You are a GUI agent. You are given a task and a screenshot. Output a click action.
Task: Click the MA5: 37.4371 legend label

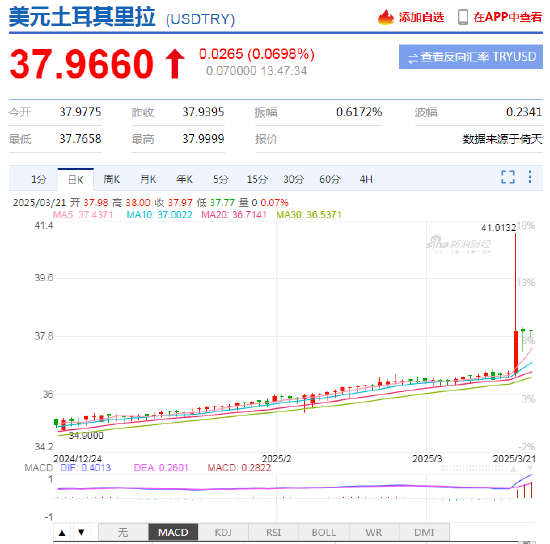83,215
